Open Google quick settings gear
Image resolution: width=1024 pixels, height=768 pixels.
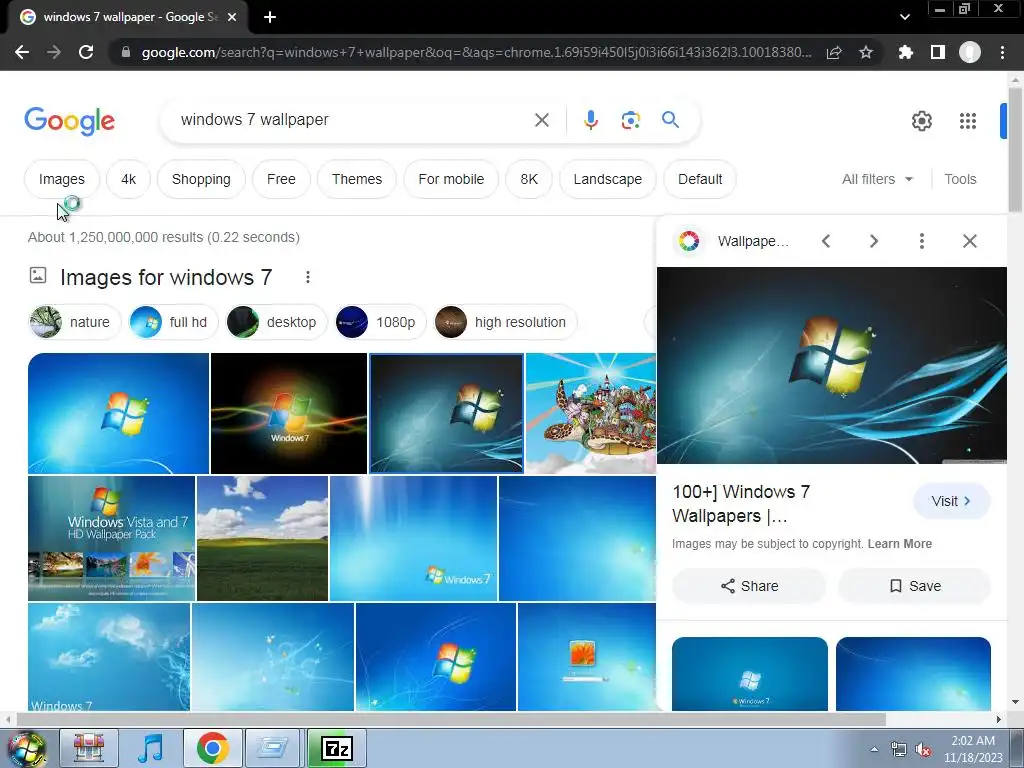tap(921, 121)
